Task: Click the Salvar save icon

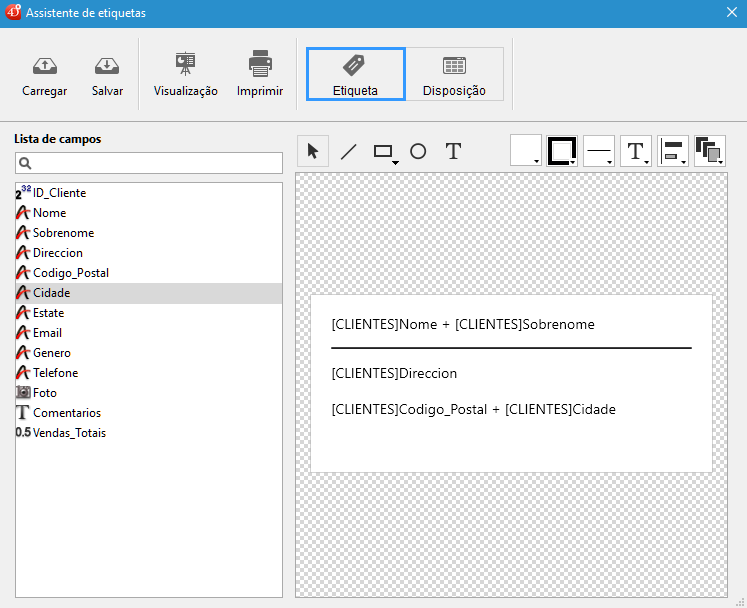Action: pyautogui.click(x=107, y=66)
